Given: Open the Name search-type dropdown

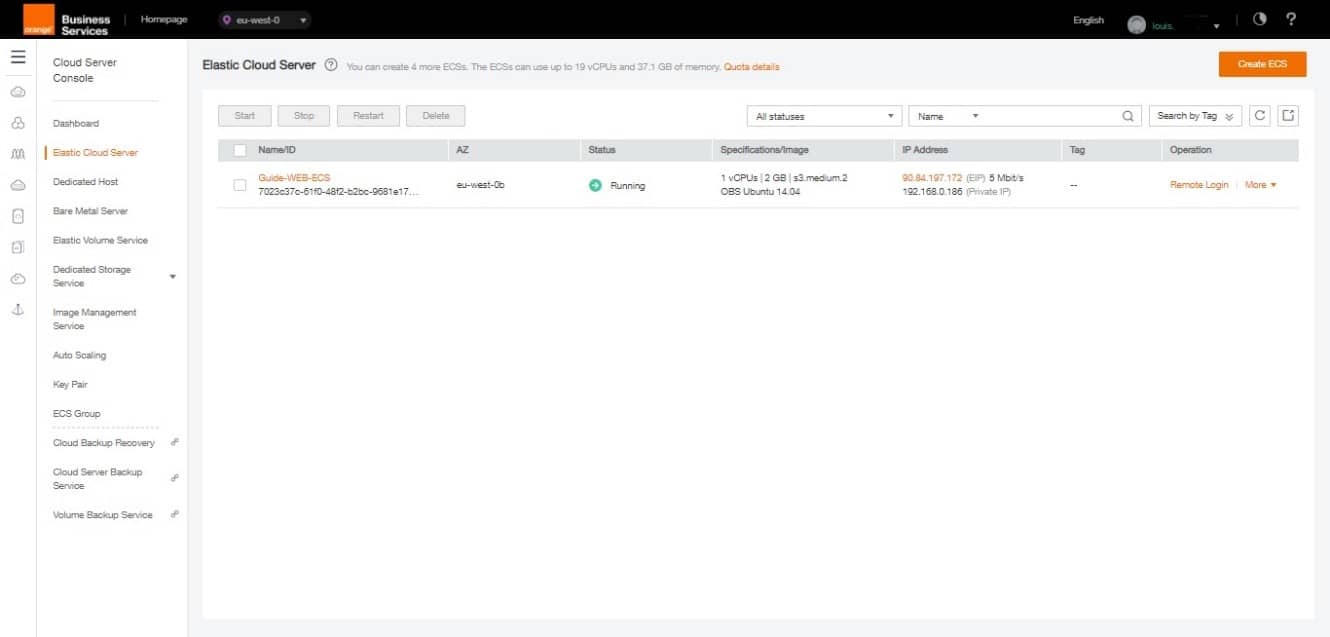Looking at the screenshot, I should [x=947, y=116].
